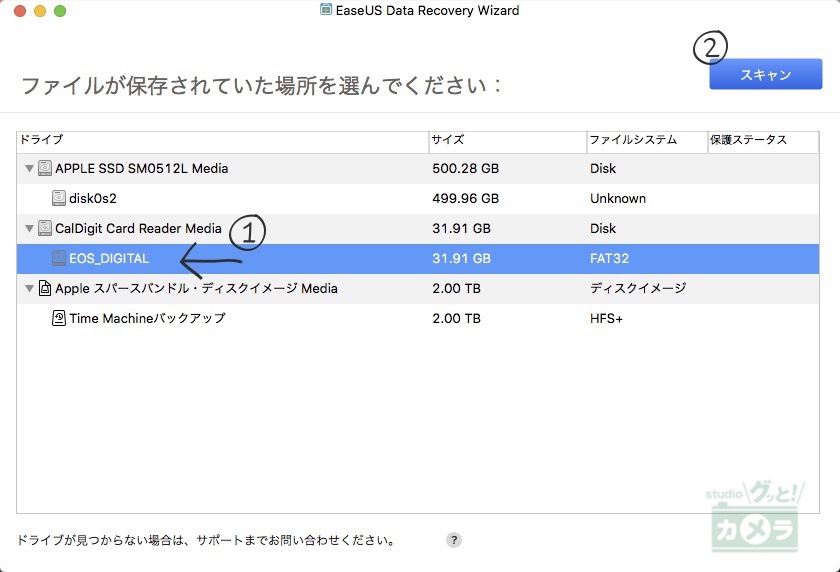Click the 500.28 GB size cell
The image size is (840, 572).
click(466, 169)
